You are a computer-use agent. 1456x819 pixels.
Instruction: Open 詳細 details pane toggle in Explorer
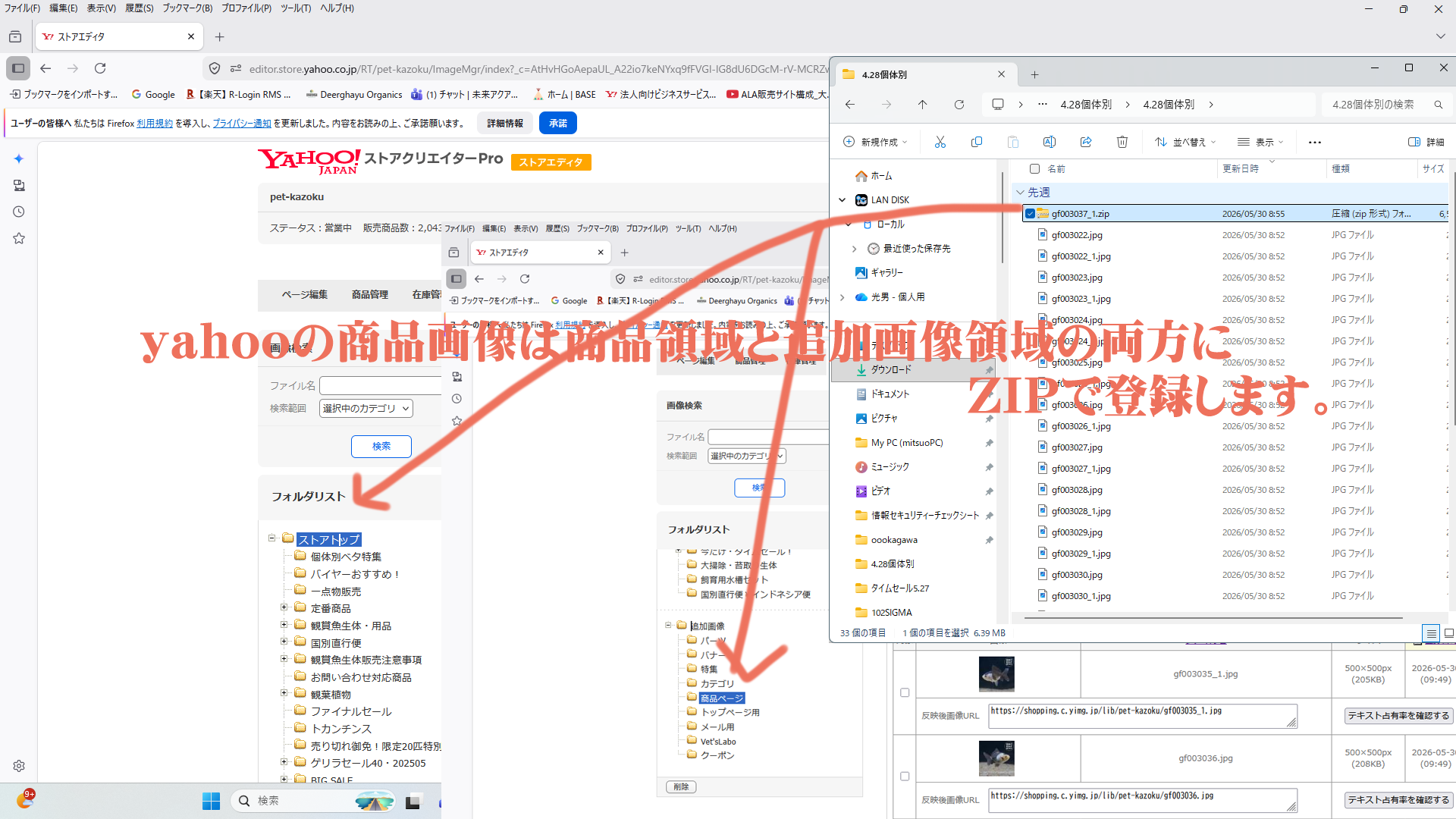tap(1427, 142)
